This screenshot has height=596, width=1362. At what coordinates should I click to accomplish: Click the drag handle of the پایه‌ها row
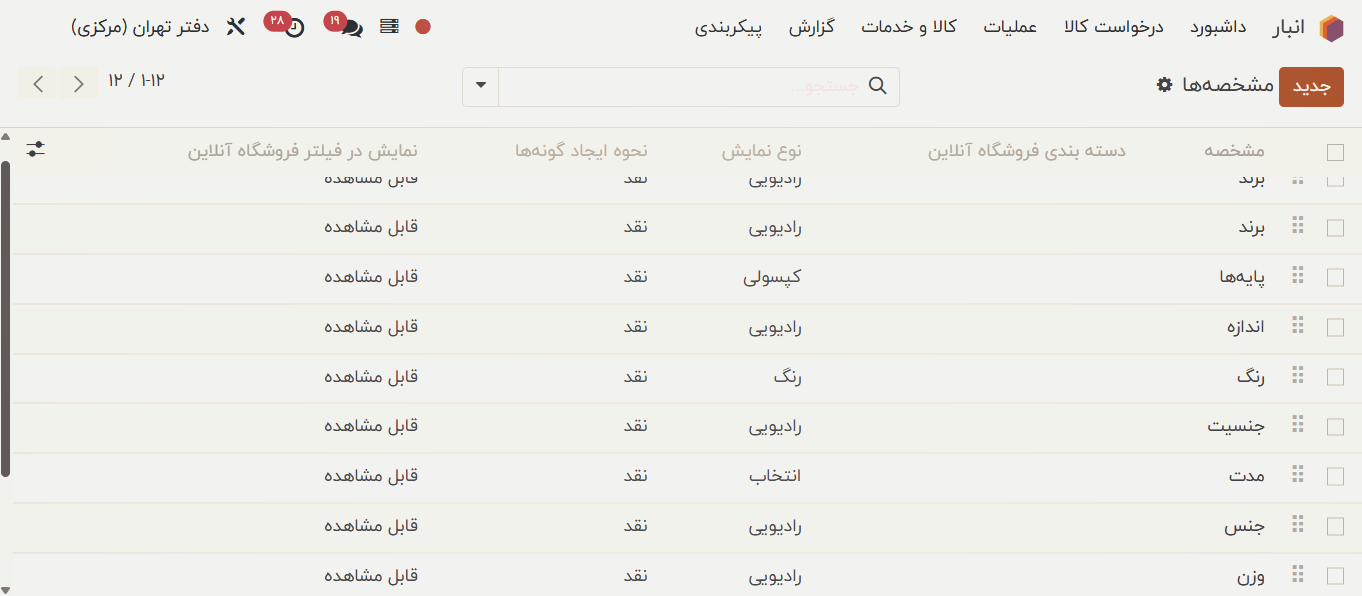[1299, 275]
